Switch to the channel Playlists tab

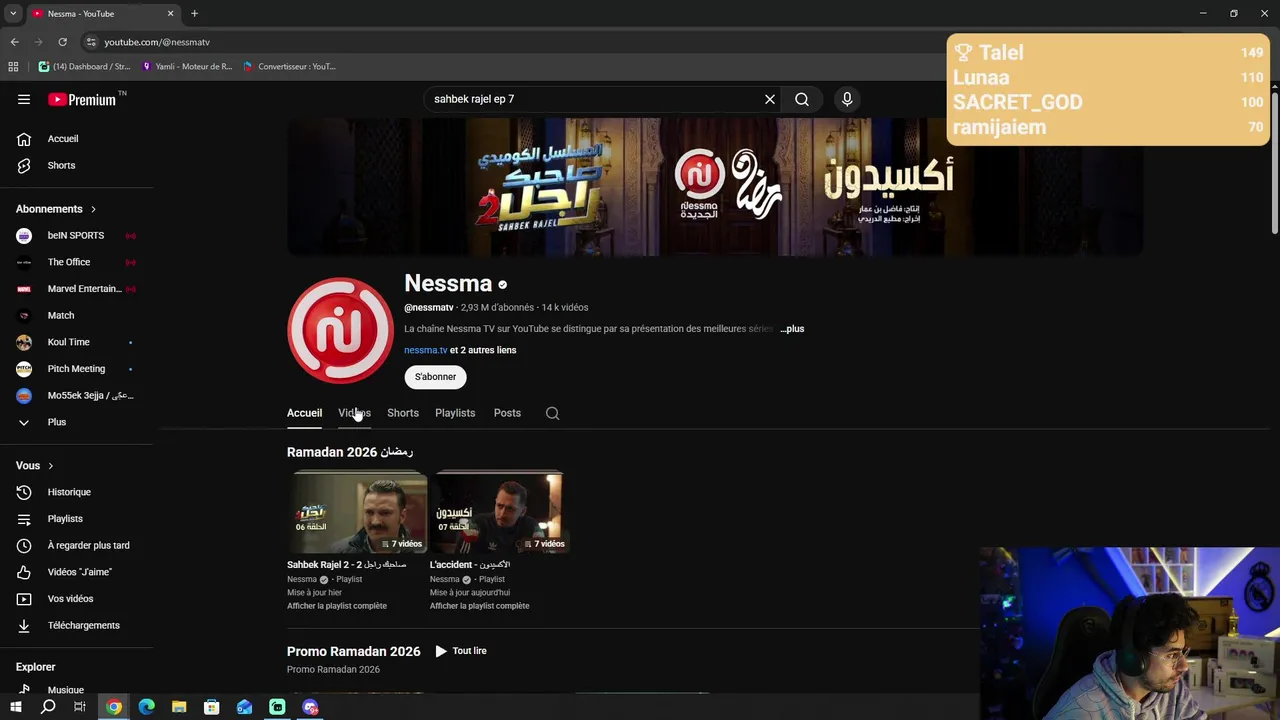coord(455,413)
